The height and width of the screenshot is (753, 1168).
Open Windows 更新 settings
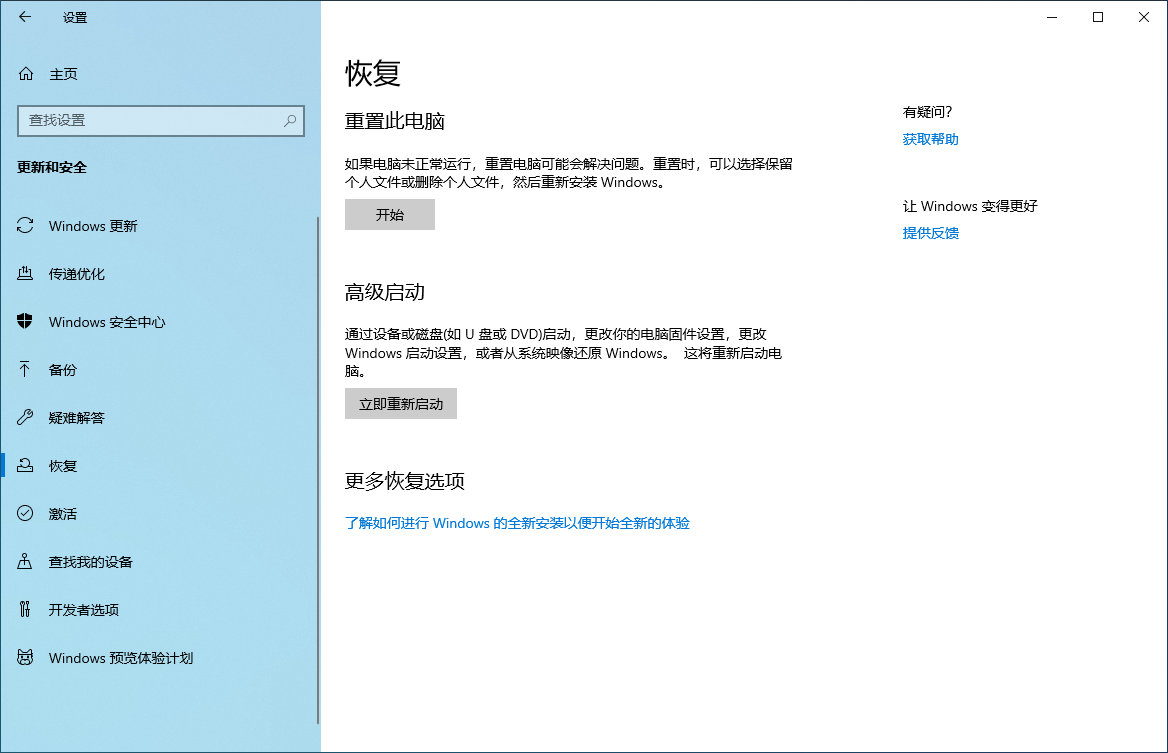[95, 226]
